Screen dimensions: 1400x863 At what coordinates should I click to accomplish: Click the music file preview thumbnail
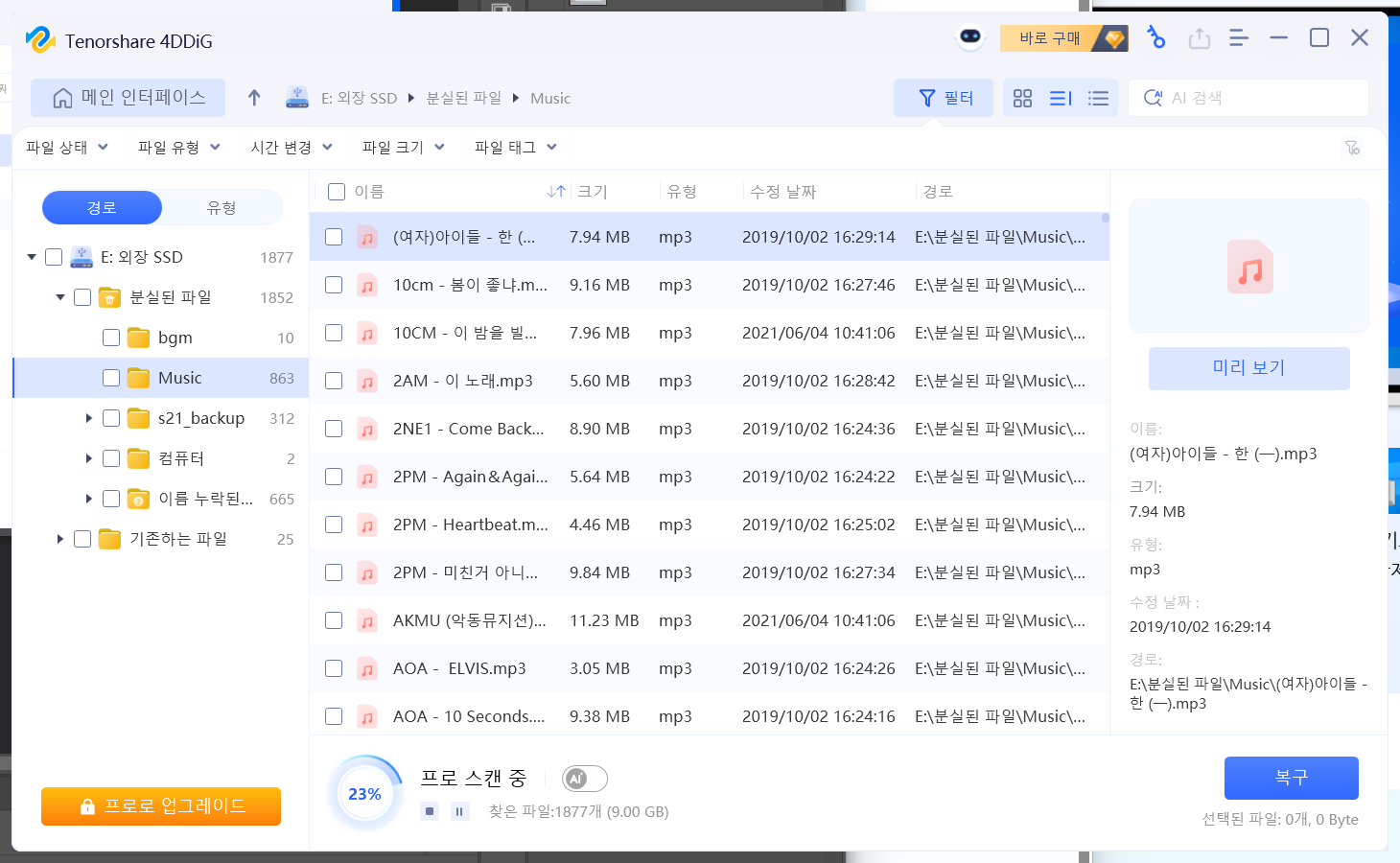[x=1249, y=267]
